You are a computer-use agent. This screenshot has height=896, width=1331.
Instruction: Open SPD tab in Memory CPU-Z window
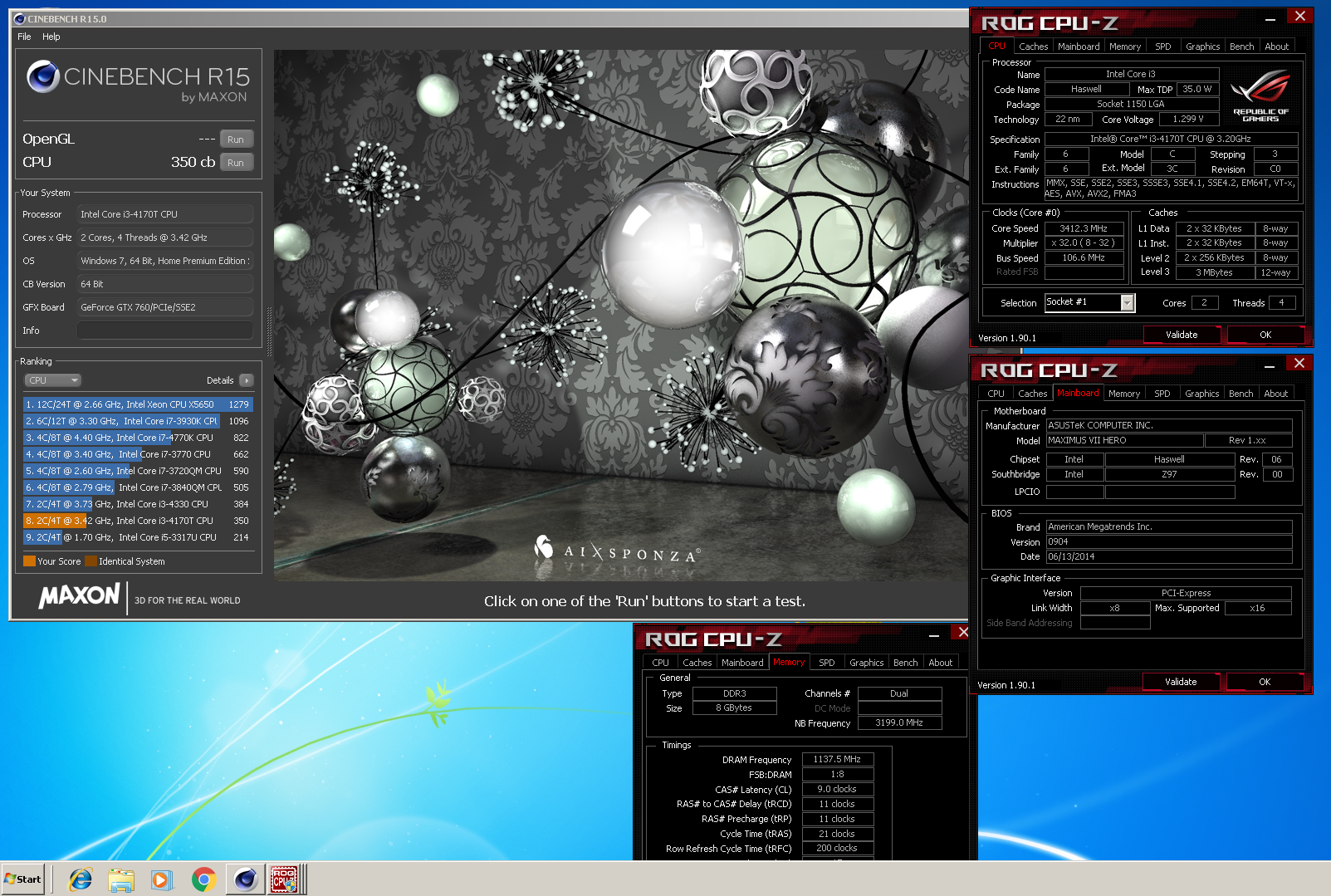tap(827, 663)
